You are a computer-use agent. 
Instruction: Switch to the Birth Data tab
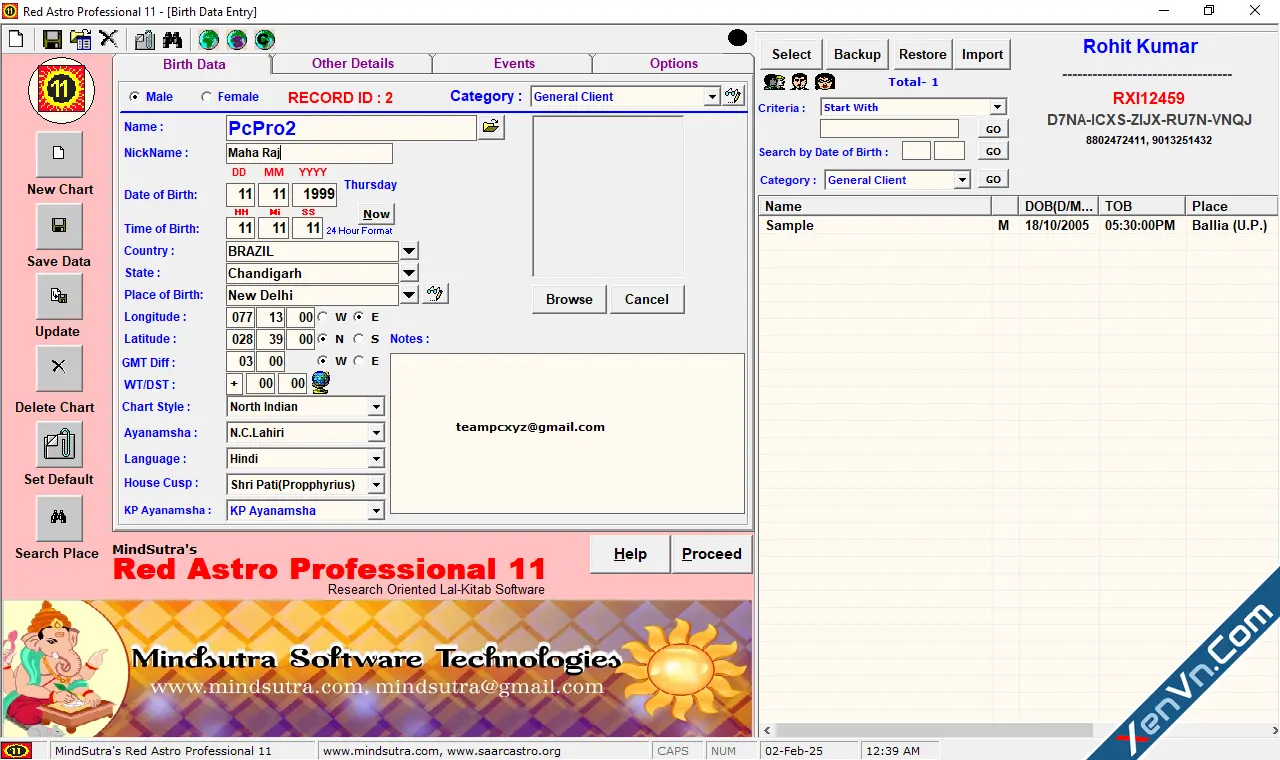(194, 64)
